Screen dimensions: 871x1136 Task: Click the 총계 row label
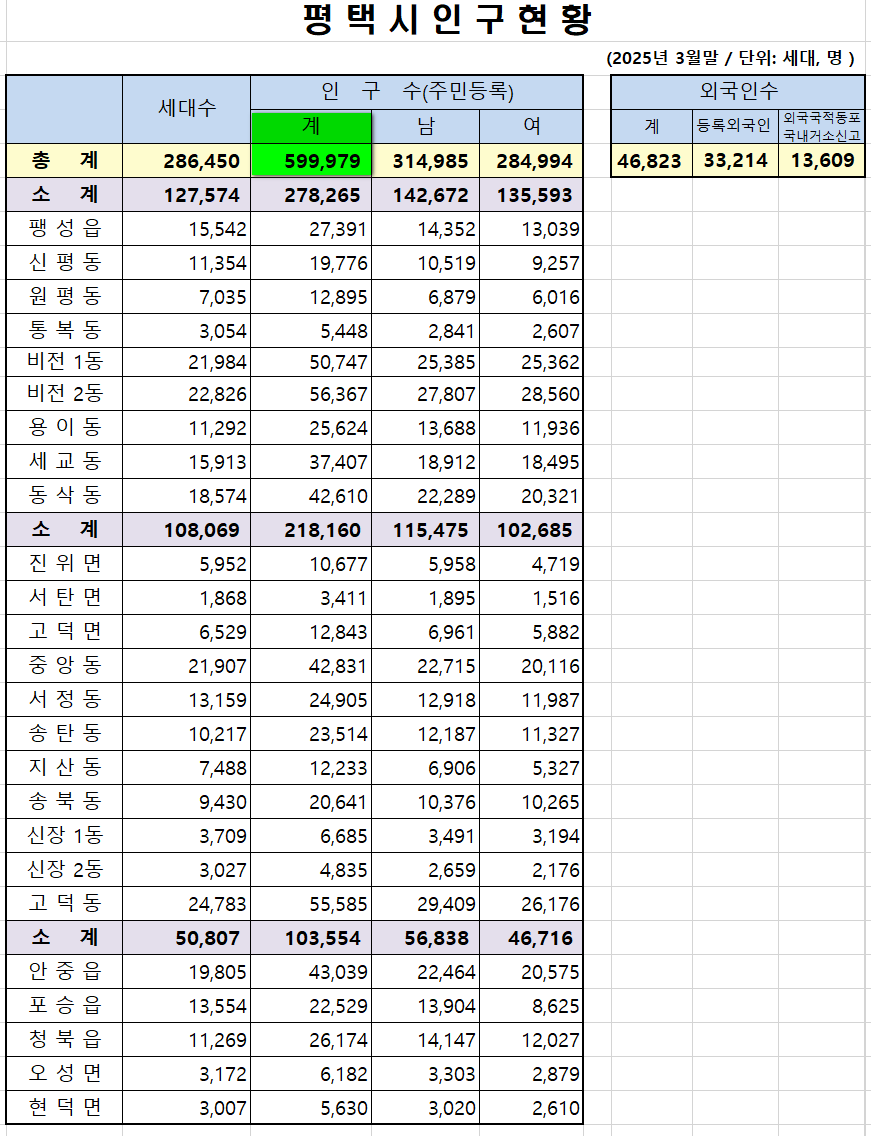click(64, 160)
